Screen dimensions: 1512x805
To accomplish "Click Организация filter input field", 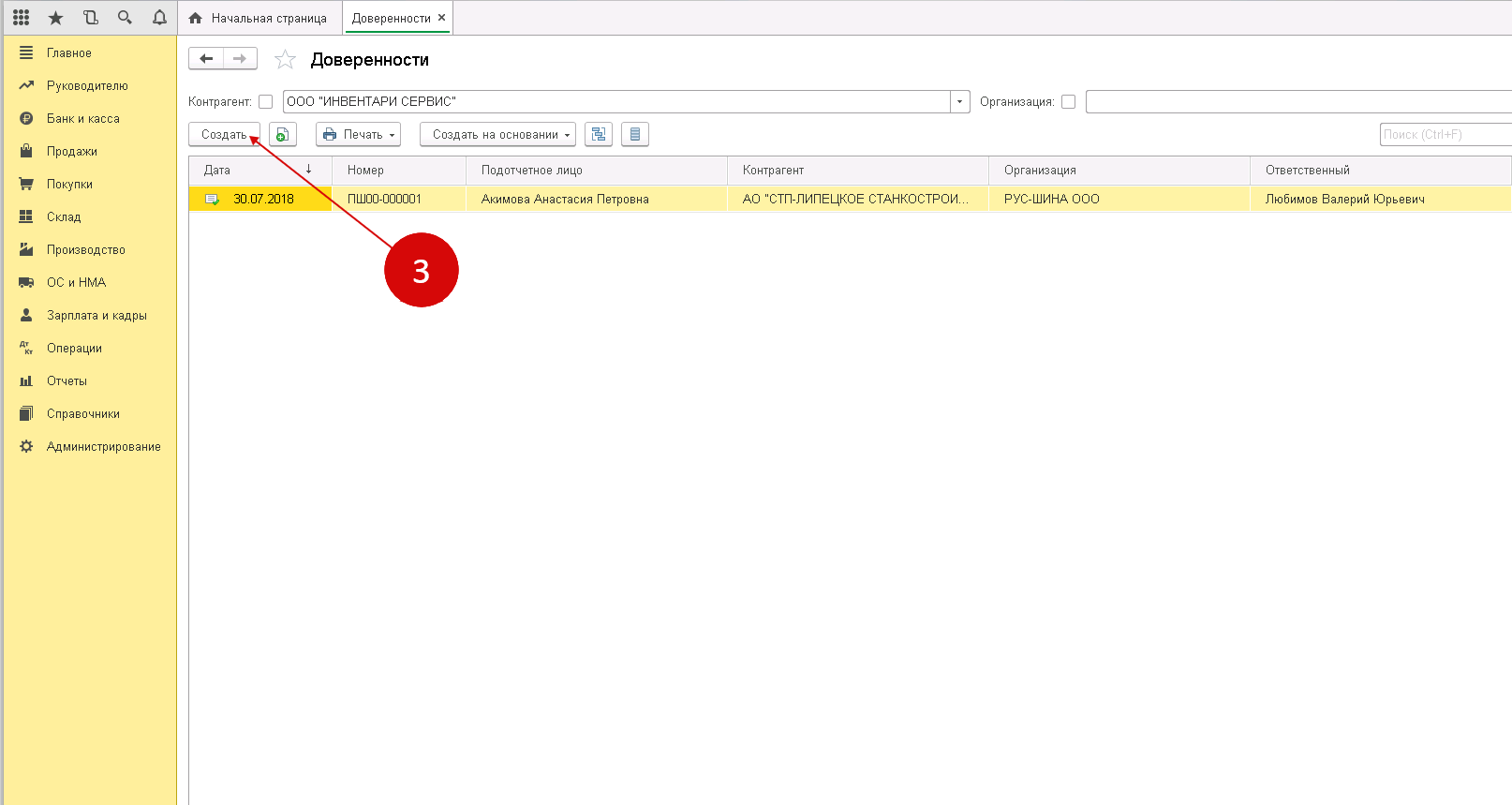I will (1298, 101).
